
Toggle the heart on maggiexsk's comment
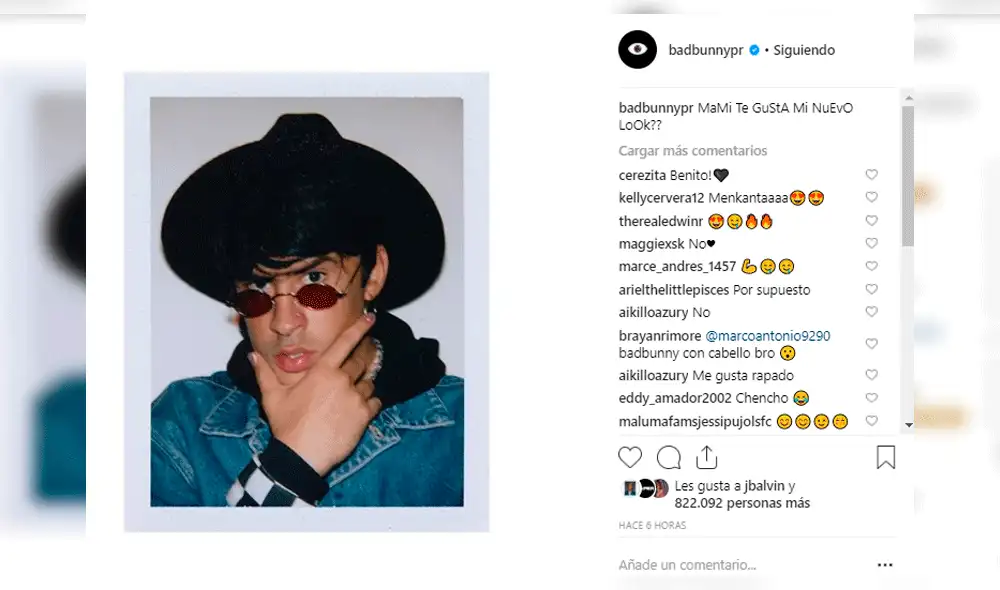coord(871,243)
